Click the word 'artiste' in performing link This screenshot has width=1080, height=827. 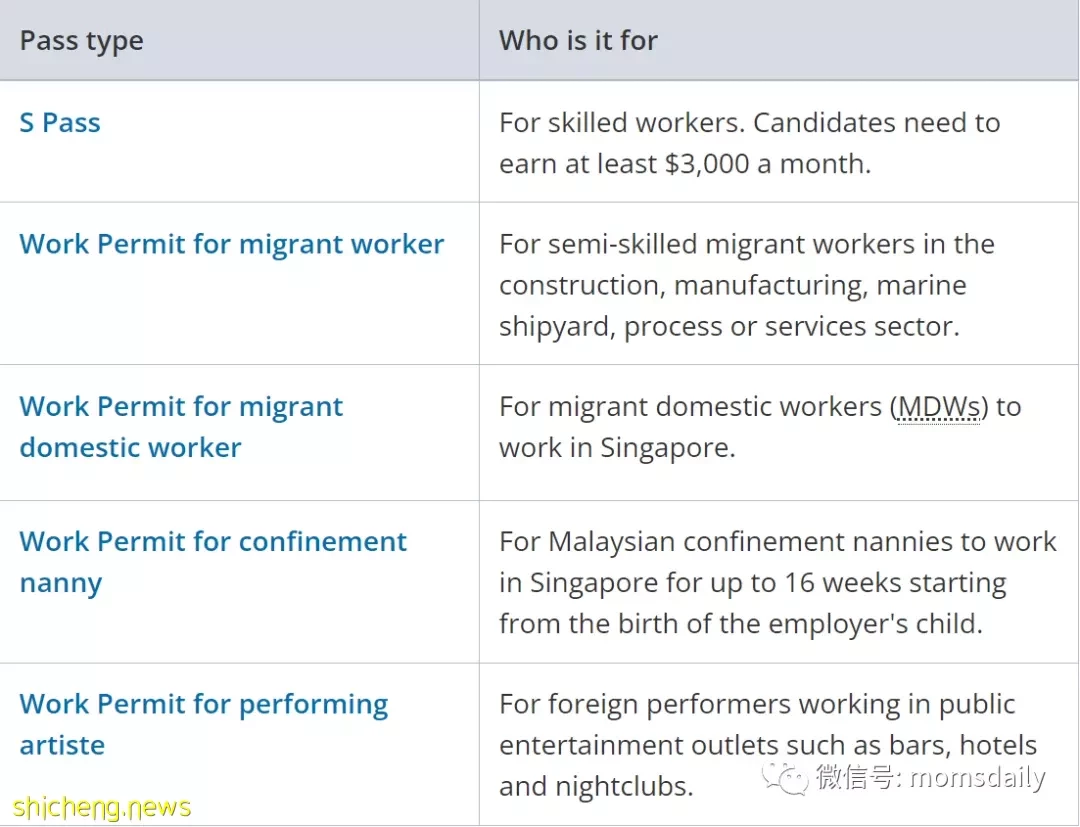tap(62, 746)
